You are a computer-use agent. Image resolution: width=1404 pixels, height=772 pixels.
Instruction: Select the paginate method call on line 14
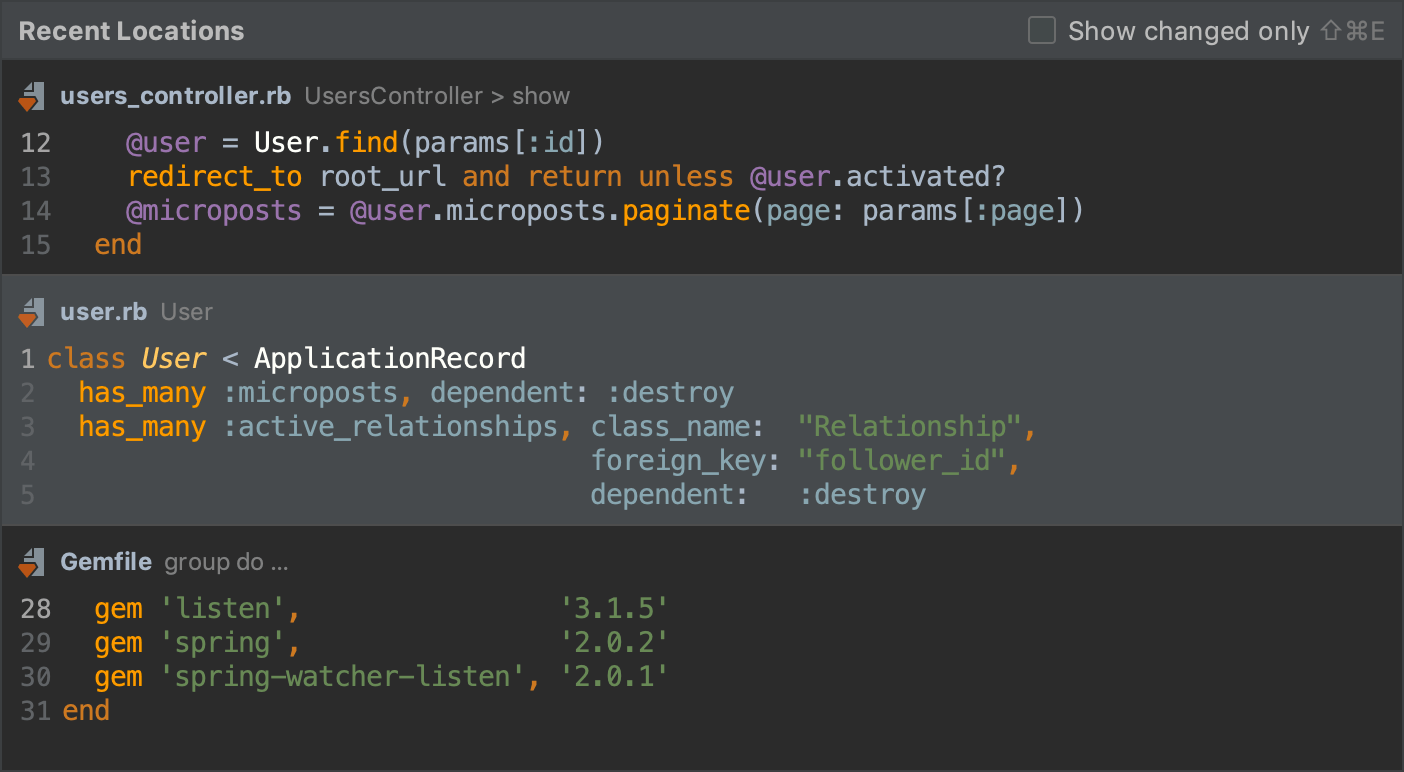[685, 210]
